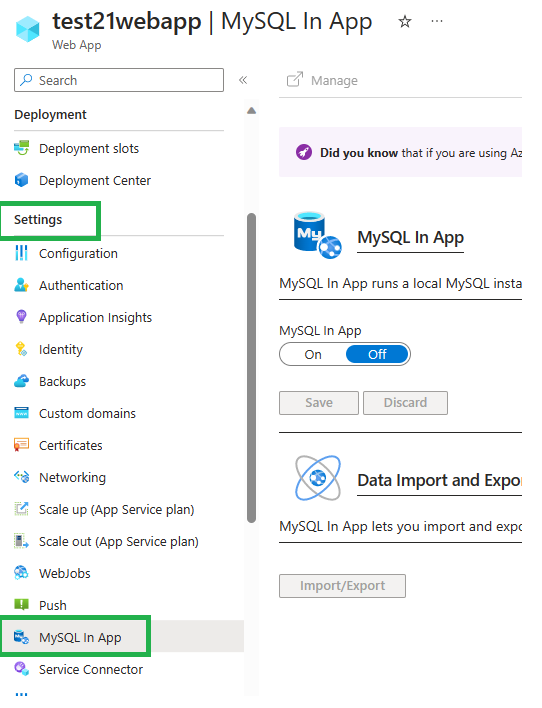The height and width of the screenshot is (708, 542).
Task: Favorite the page with the star icon
Action: (405, 21)
